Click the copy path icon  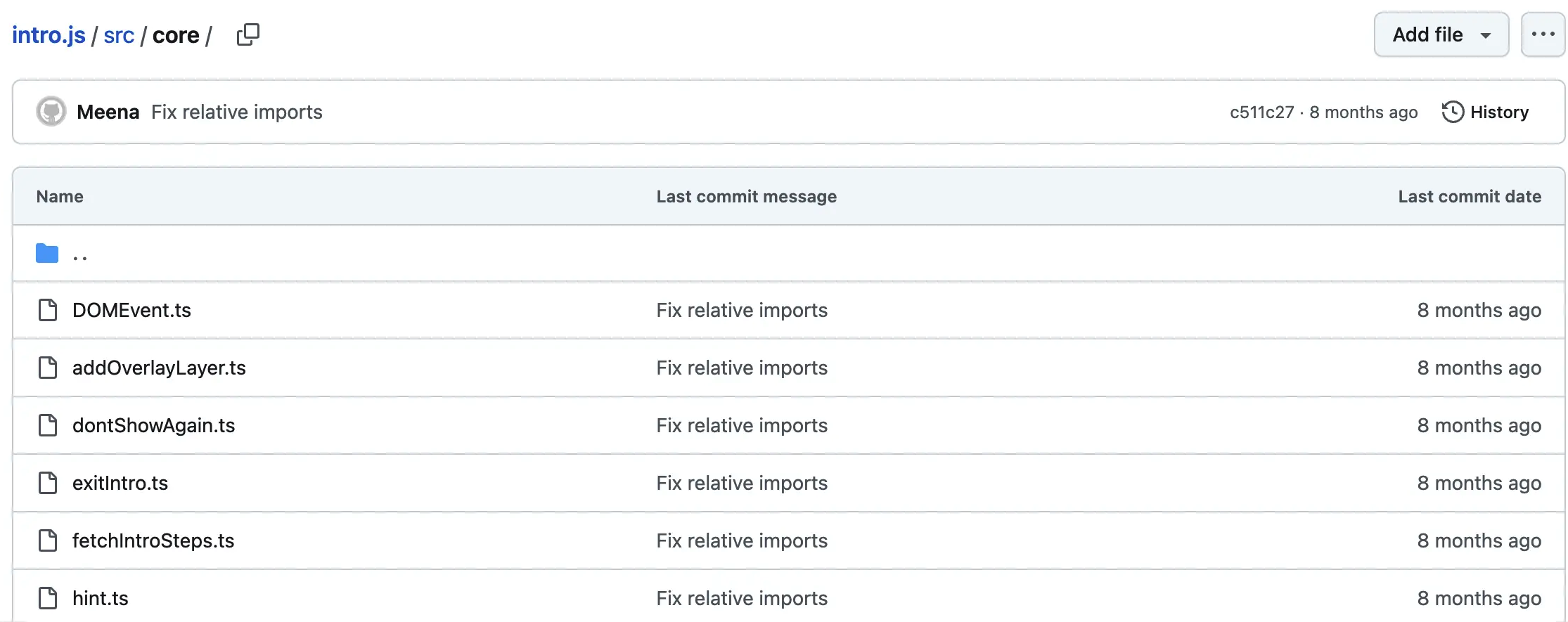(248, 34)
